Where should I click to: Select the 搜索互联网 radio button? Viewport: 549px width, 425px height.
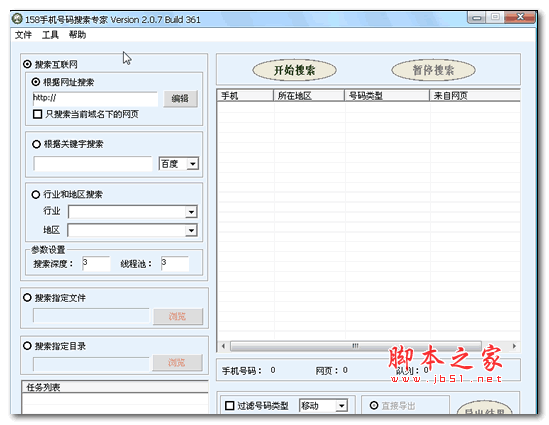coord(27,64)
